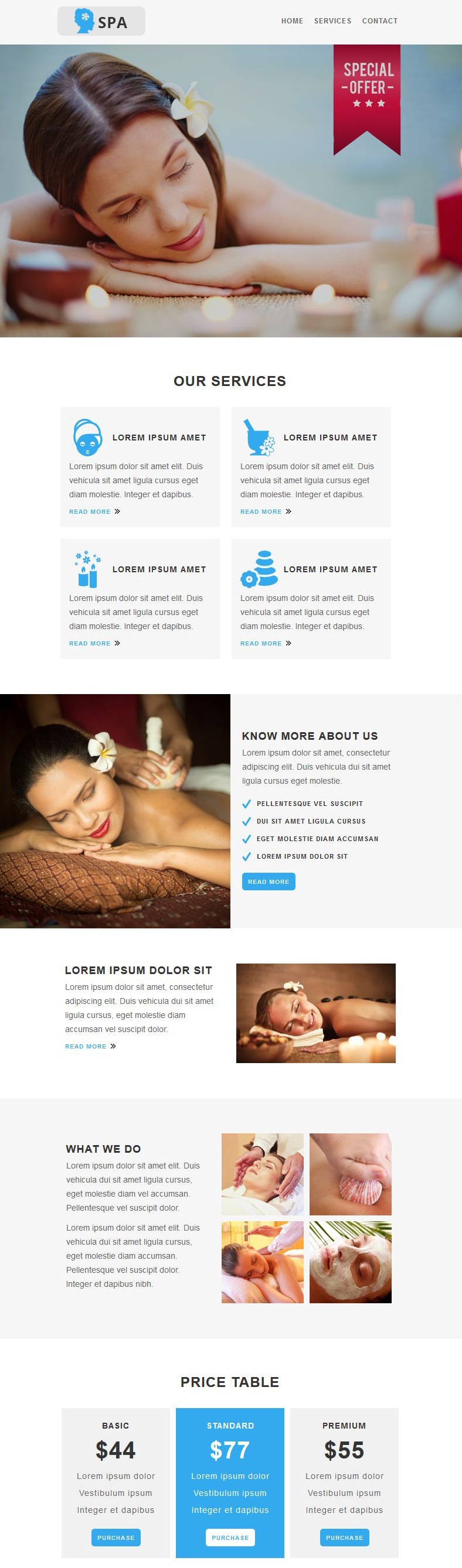Click the checkmark beside Lorem Ipsum Dolor Sit
This screenshot has height=1568, width=462.
coord(247,856)
